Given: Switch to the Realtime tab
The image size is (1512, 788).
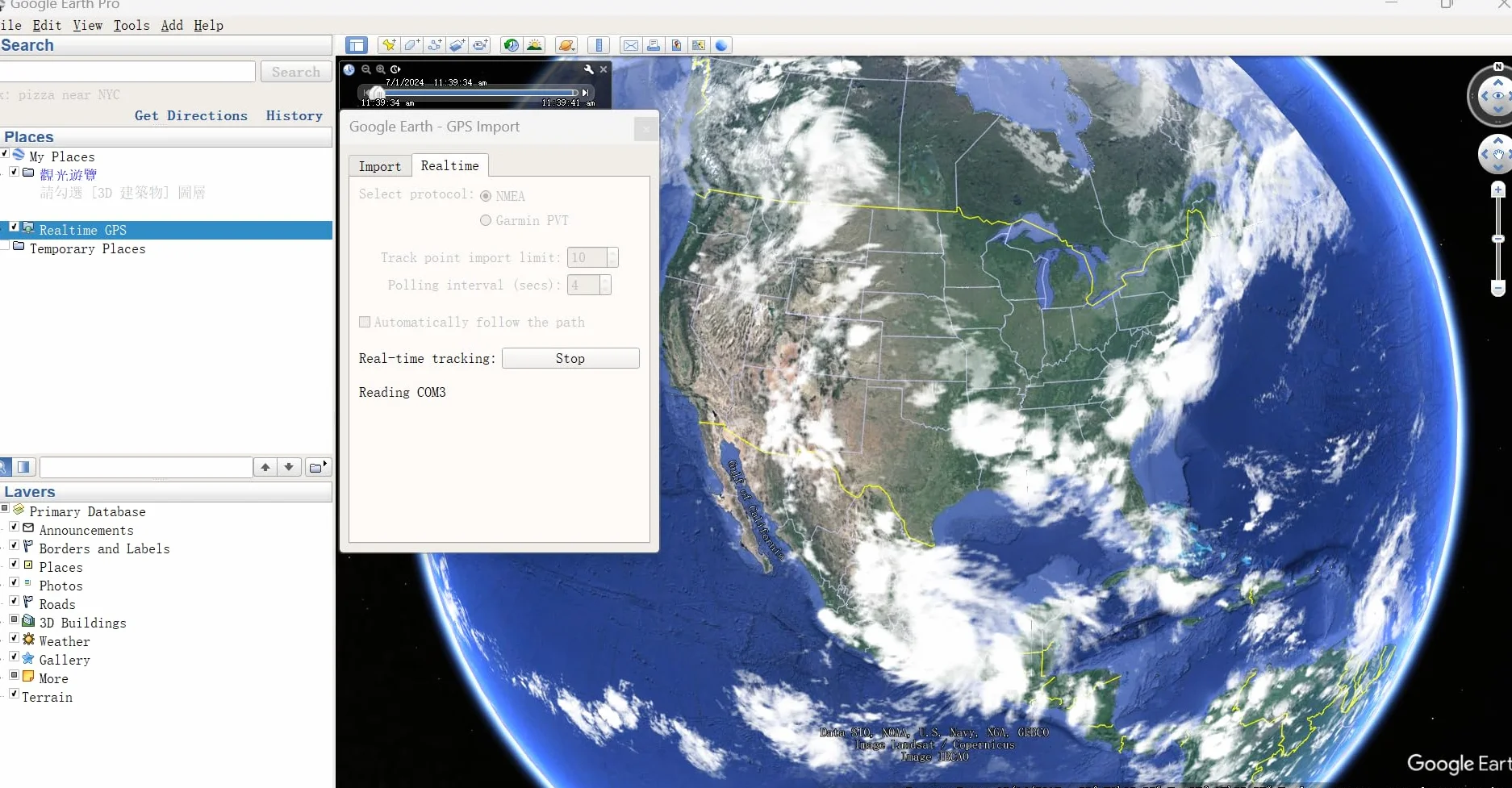Looking at the screenshot, I should tap(450, 165).
